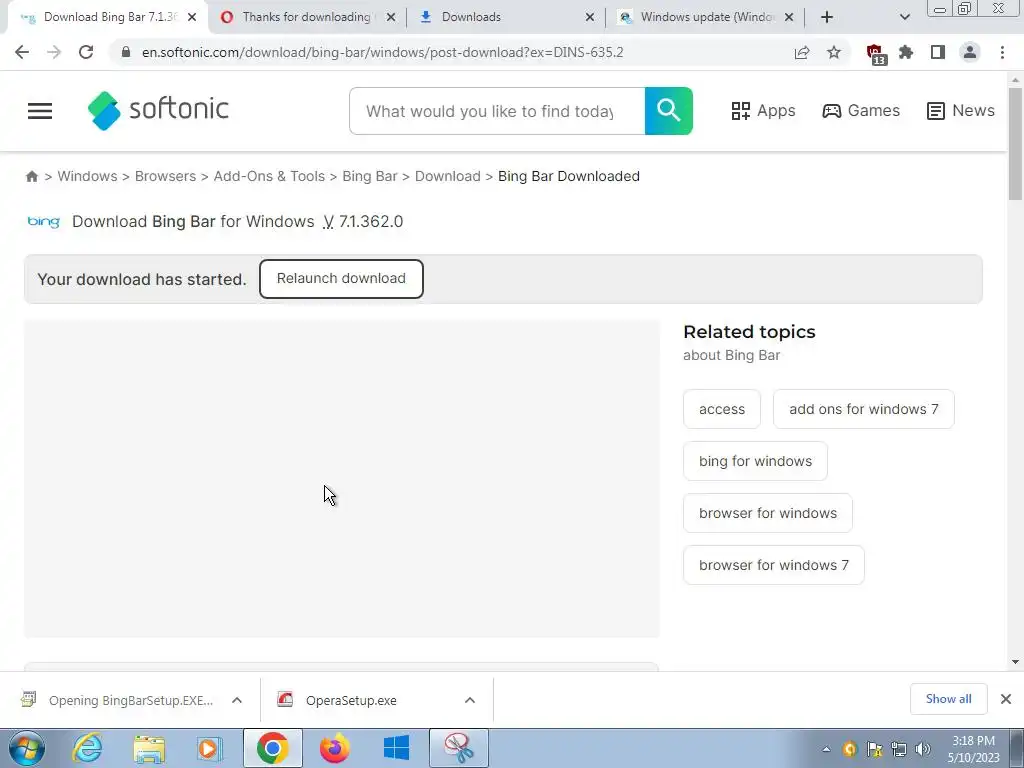Open the Chrome profile avatar
Screen dimensions: 1024x768
pos(970,52)
